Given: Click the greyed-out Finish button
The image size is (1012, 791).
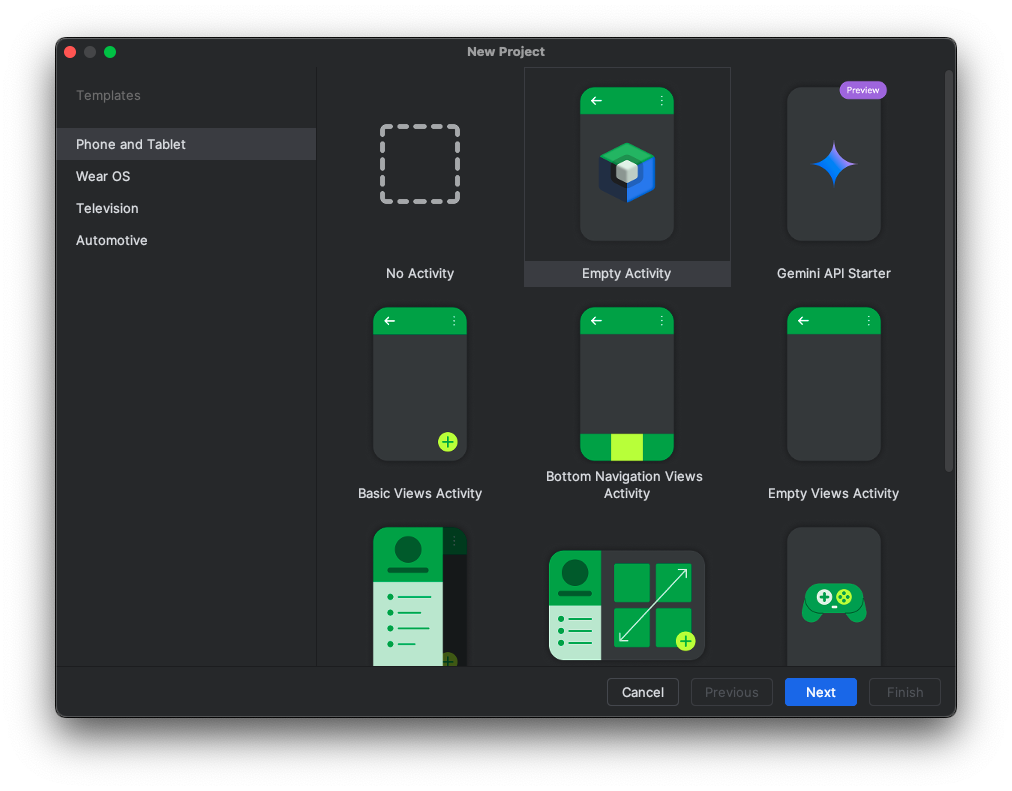Looking at the screenshot, I should (x=905, y=692).
